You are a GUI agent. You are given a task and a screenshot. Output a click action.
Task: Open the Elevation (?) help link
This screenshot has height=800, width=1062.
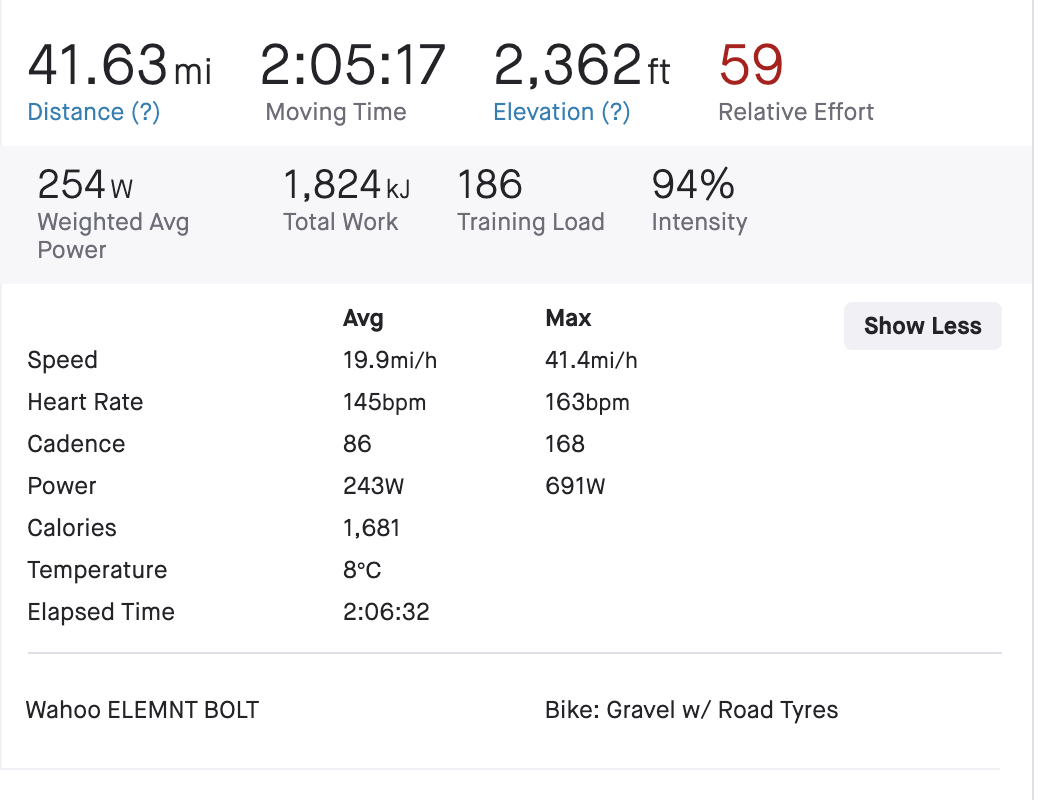tap(561, 112)
